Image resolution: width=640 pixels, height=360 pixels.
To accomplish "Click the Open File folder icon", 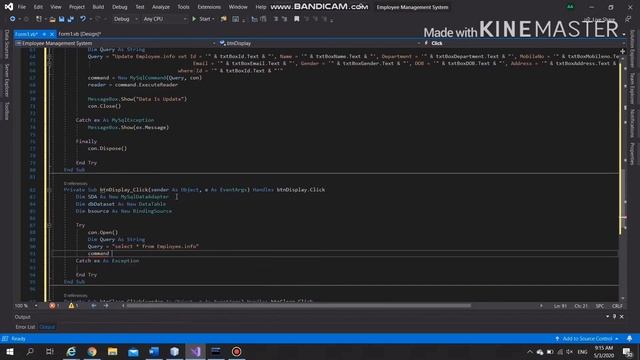I will [x=52, y=19].
